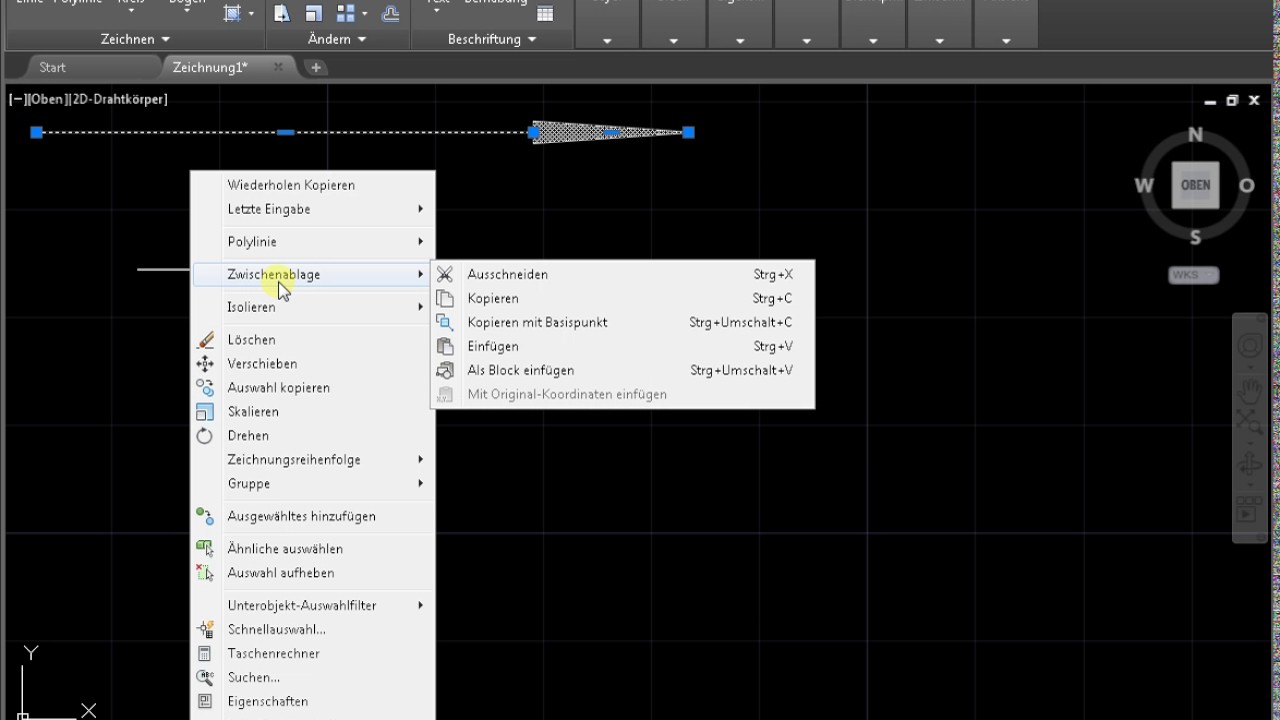
Task: Click the [−] viewport controls label
Action: tap(17, 99)
